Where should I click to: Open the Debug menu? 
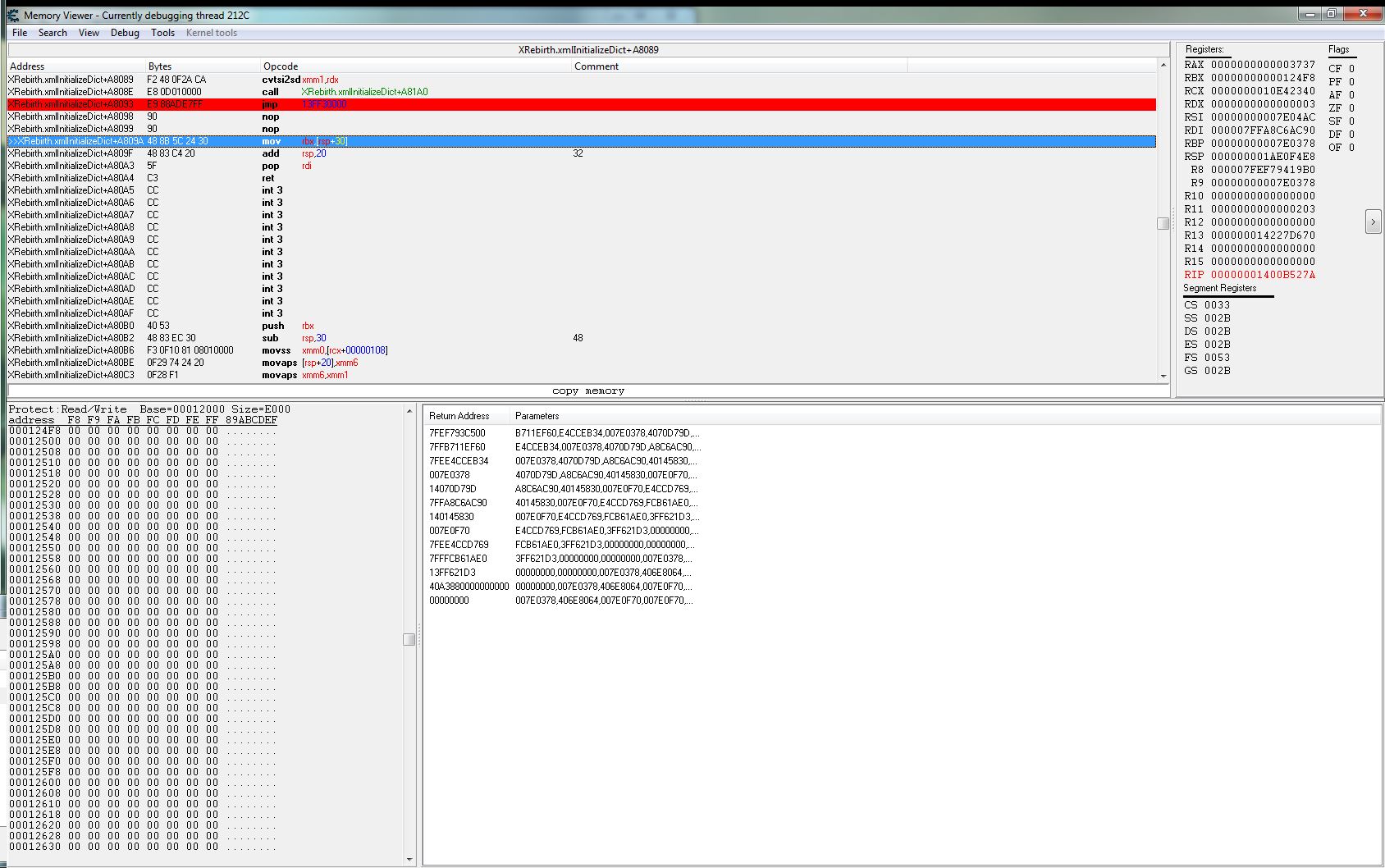[x=125, y=33]
